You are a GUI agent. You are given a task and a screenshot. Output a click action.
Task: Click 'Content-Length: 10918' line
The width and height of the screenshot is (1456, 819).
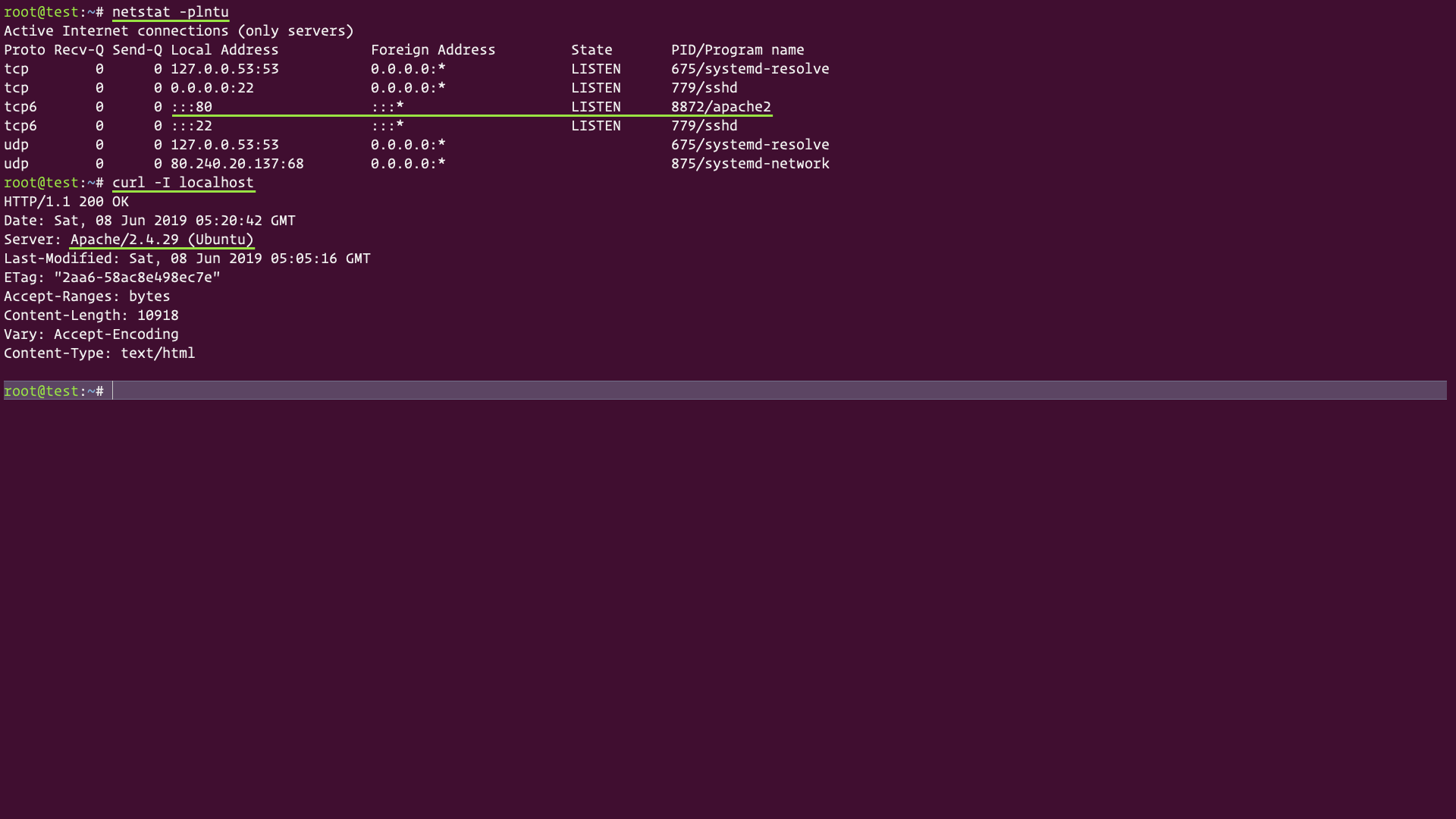point(92,315)
